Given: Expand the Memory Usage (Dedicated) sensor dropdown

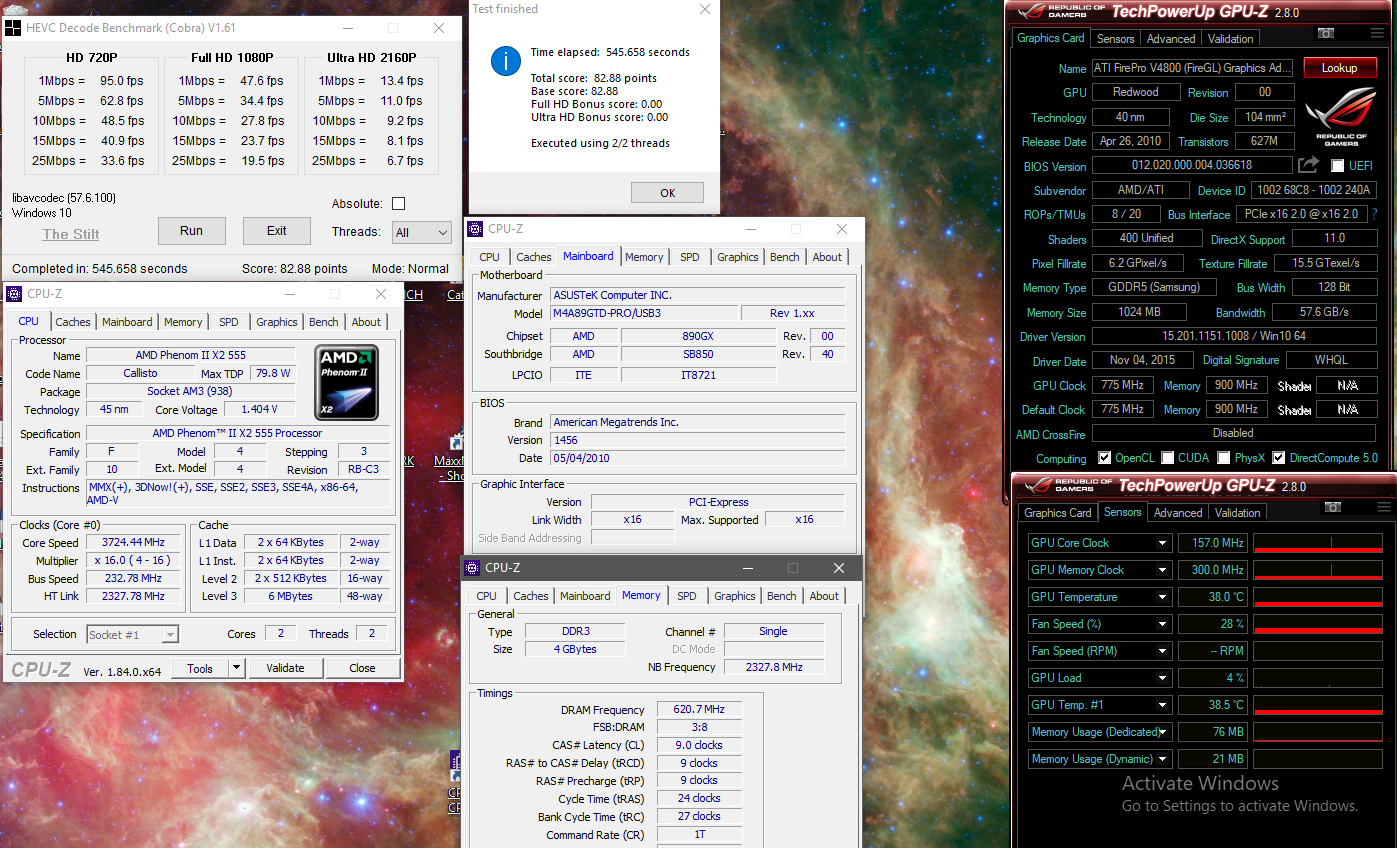Looking at the screenshot, I should 1162,732.
